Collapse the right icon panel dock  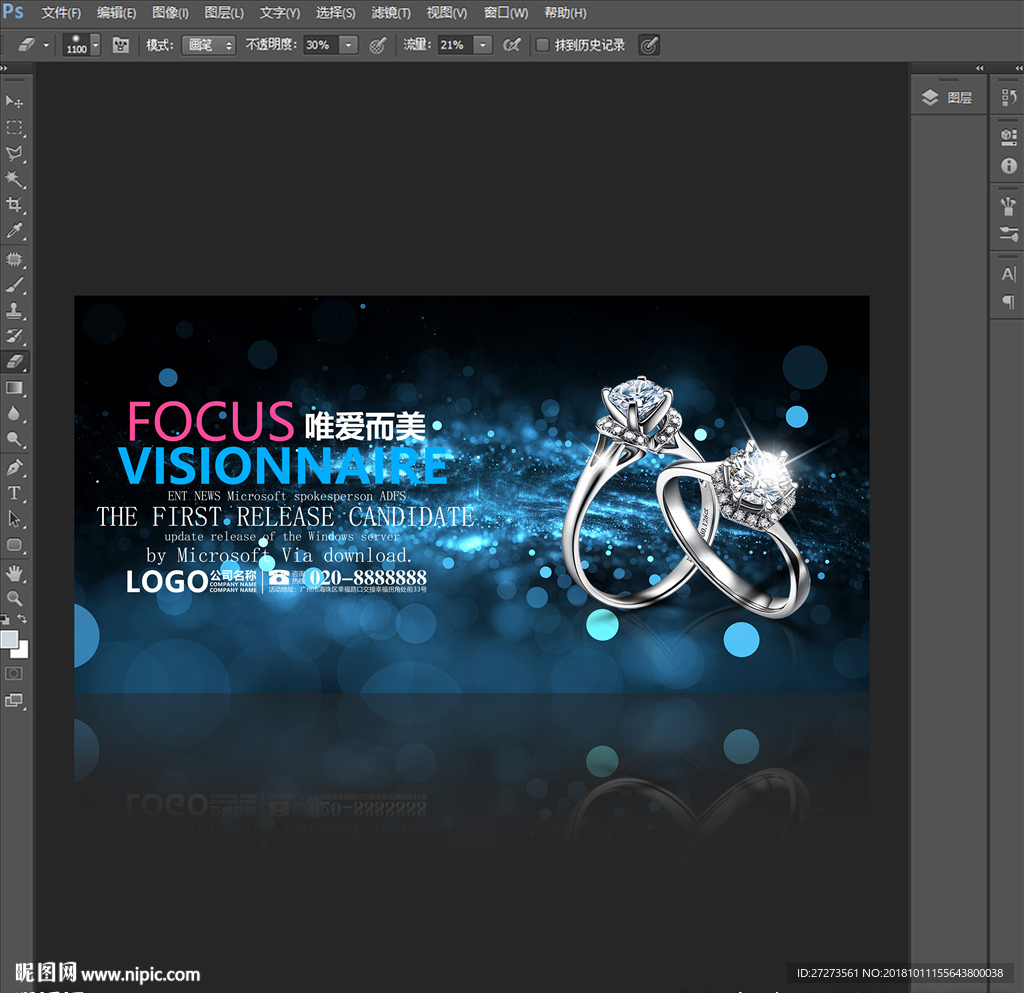pyautogui.click(x=1019, y=68)
